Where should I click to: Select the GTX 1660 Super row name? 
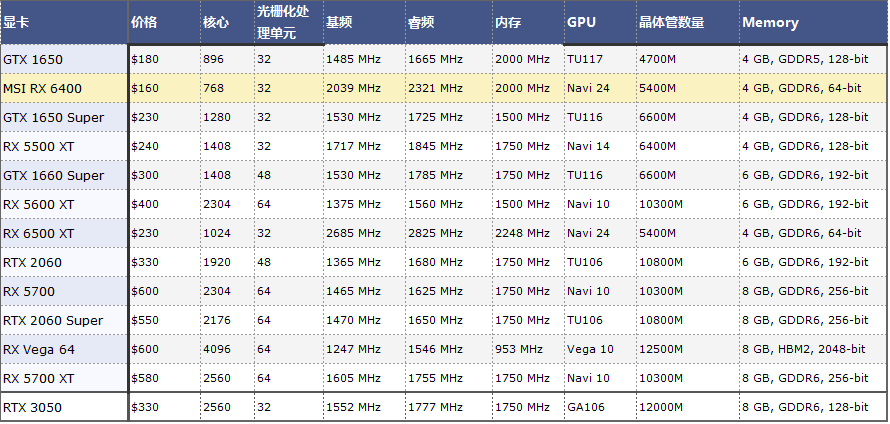64,175
